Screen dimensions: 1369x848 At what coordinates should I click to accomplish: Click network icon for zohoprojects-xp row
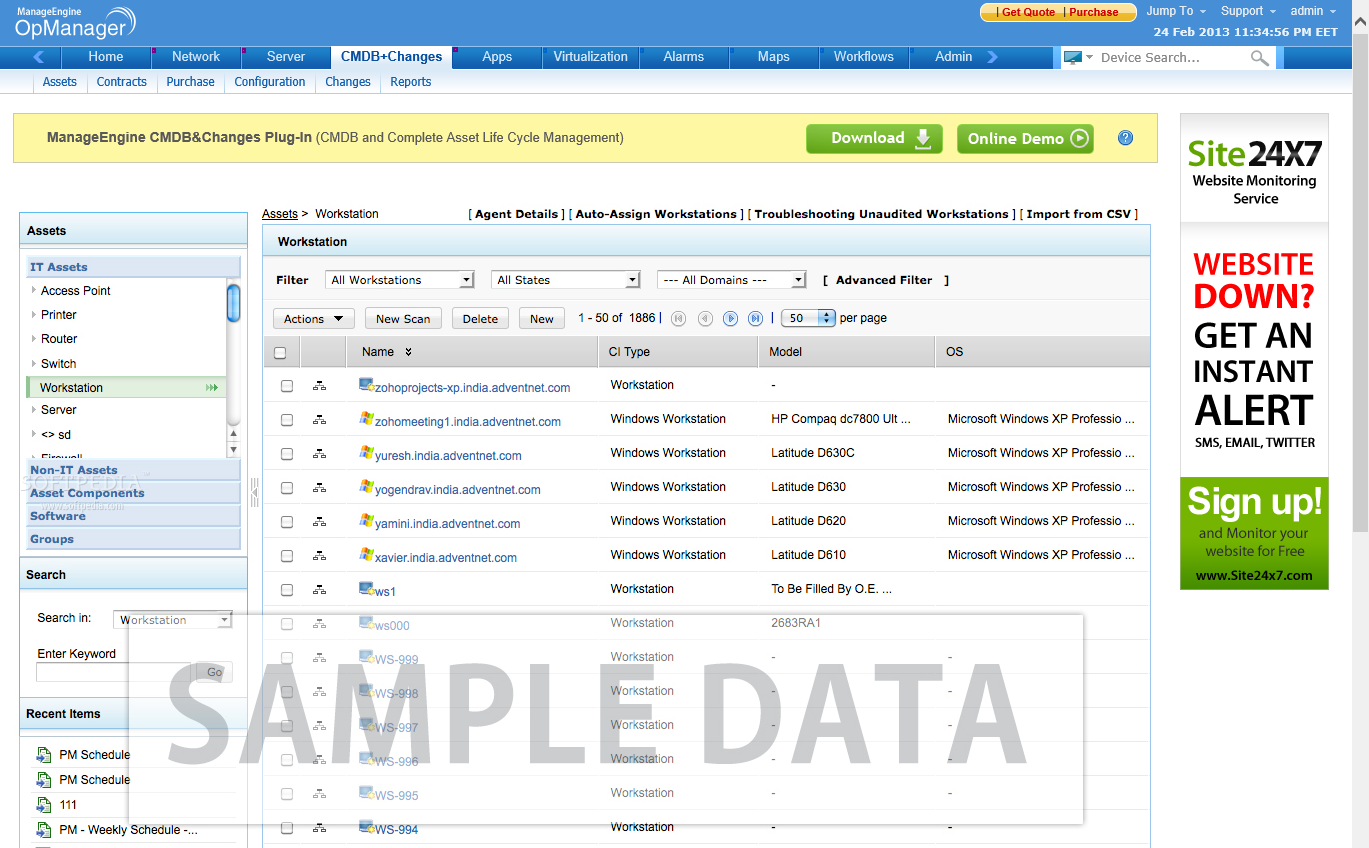coord(319,386)
